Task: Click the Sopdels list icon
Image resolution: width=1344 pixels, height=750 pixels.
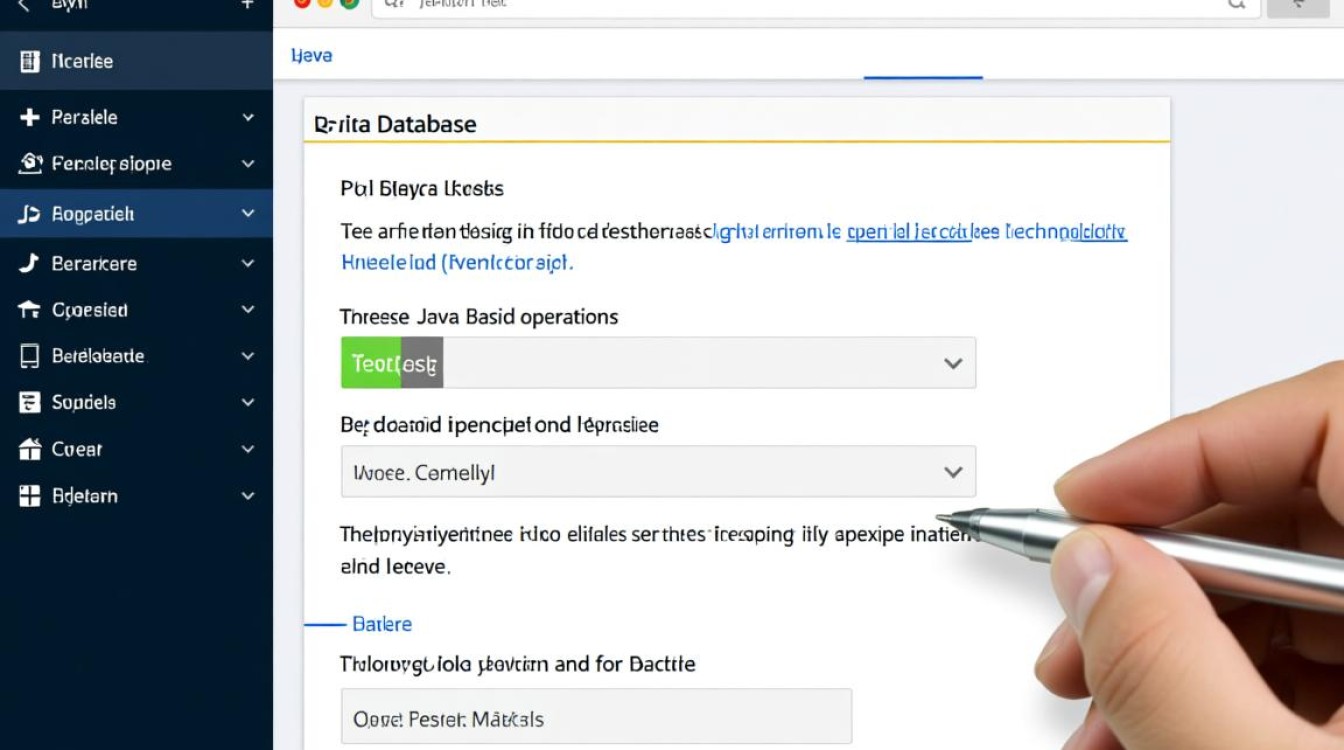Action: [x=29, y=403]
